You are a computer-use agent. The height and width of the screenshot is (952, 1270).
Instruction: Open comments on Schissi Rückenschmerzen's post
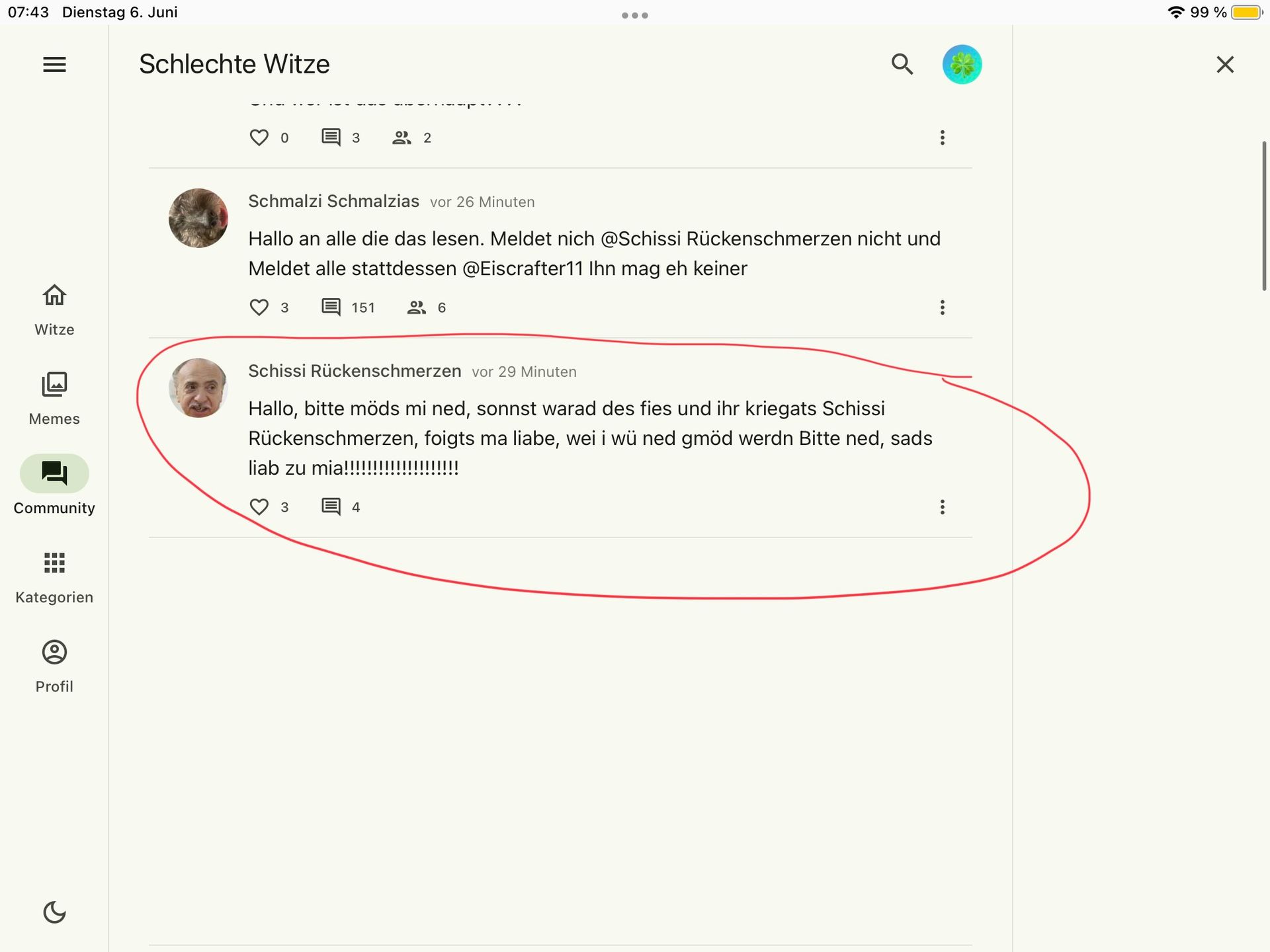(x=340, y=507)
